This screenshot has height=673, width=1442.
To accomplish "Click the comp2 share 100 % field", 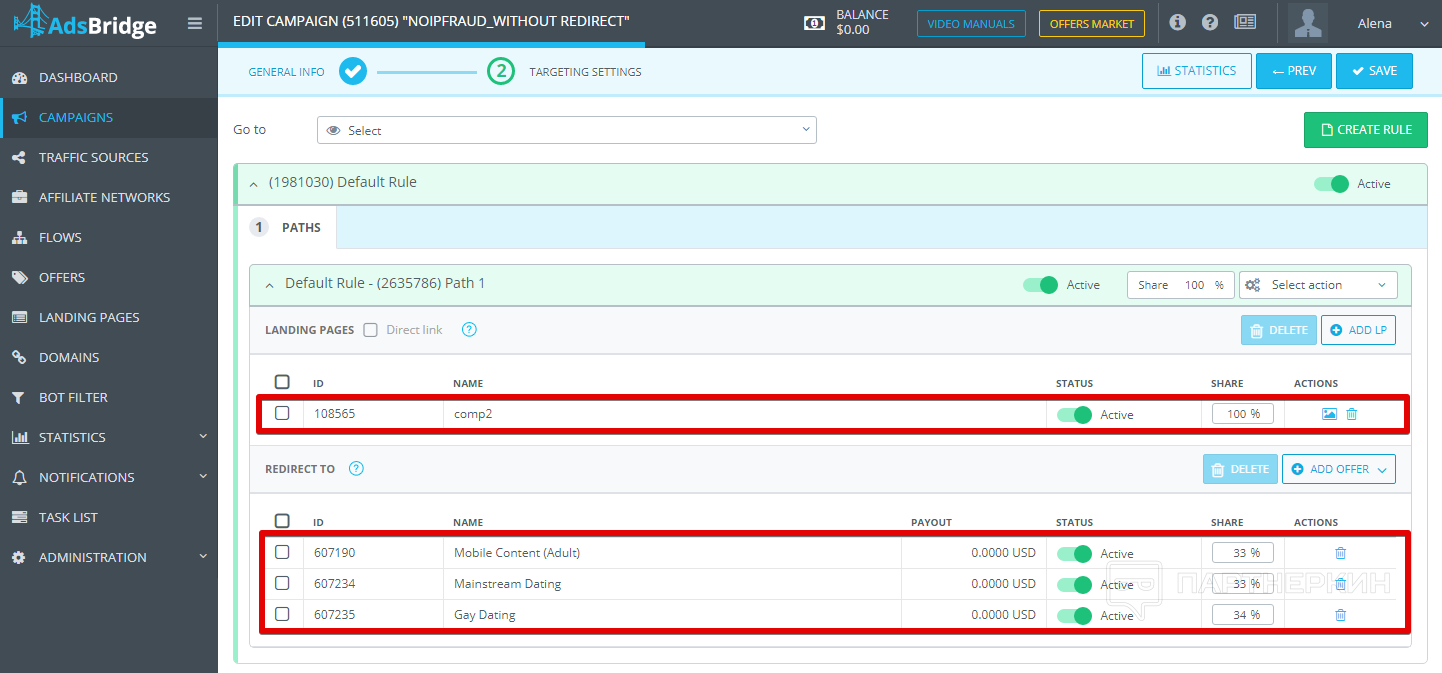I will coord(1243,414).
